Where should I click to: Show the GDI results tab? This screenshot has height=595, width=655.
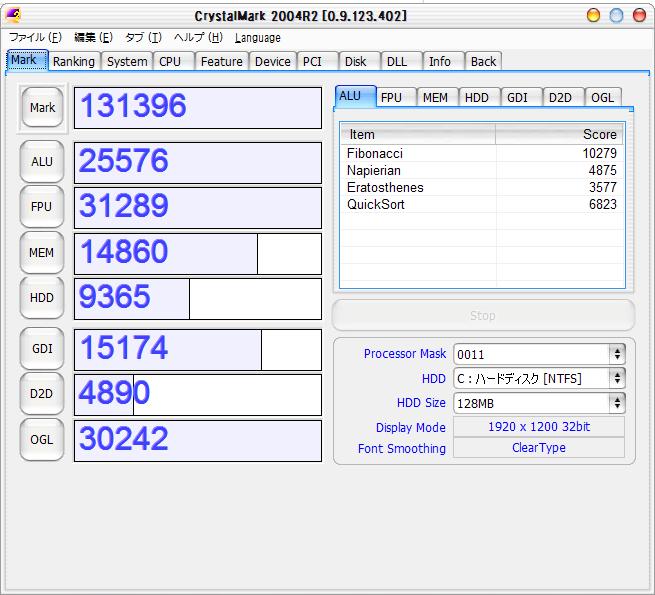pyautogui.click(x=521, y=98)
